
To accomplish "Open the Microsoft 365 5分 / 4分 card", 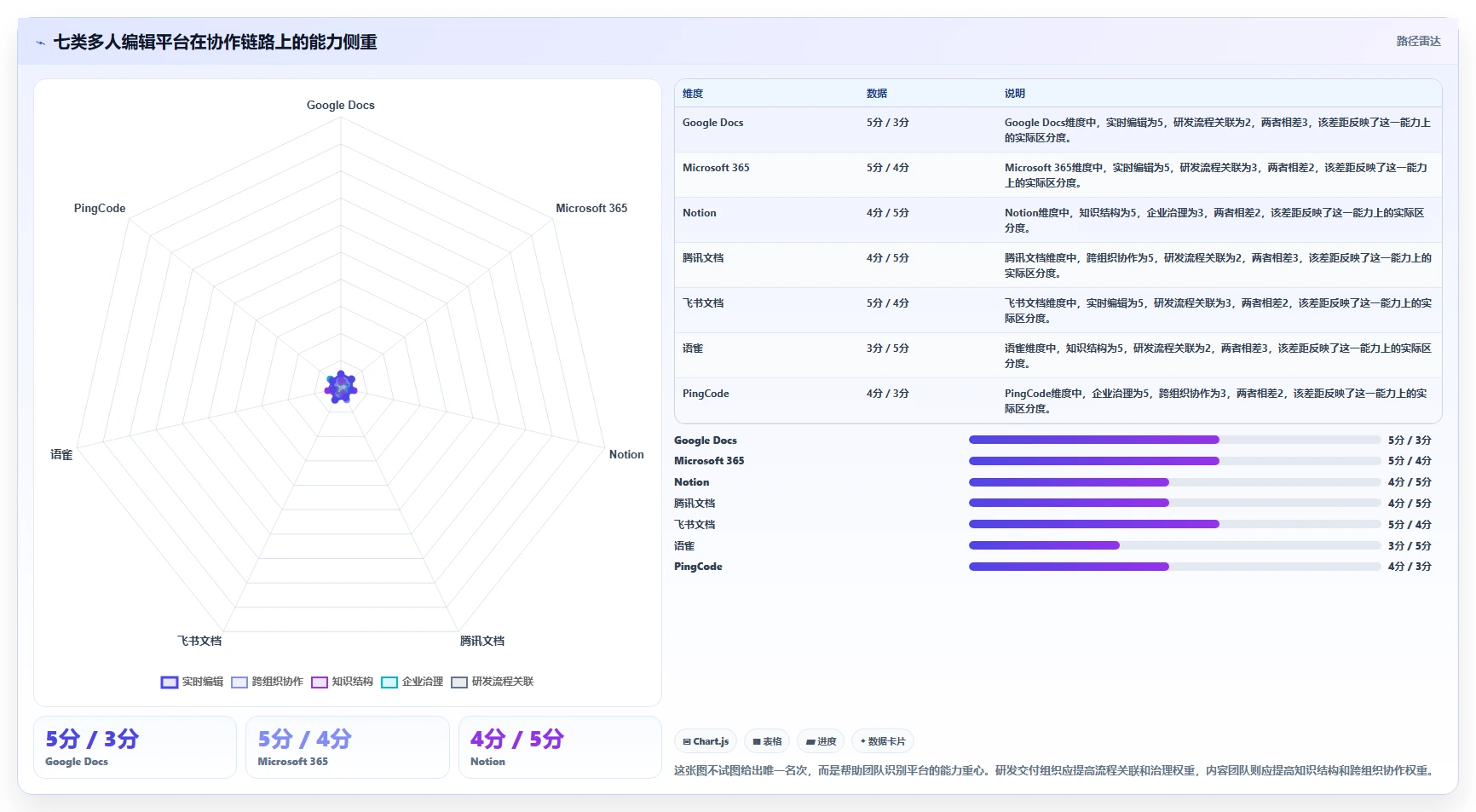I will tap(348, 747).
